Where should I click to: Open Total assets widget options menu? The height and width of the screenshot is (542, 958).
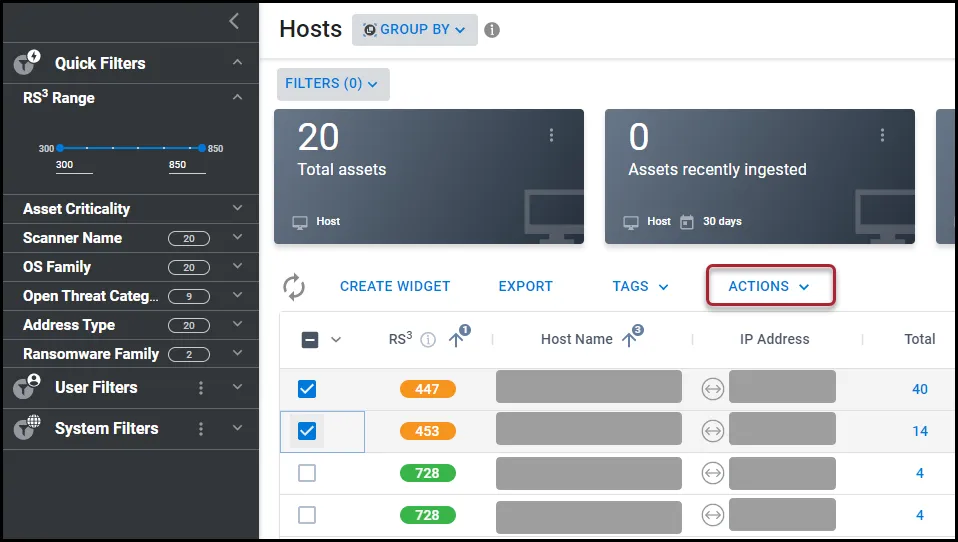pyautogui.click(x=551, y=135)
